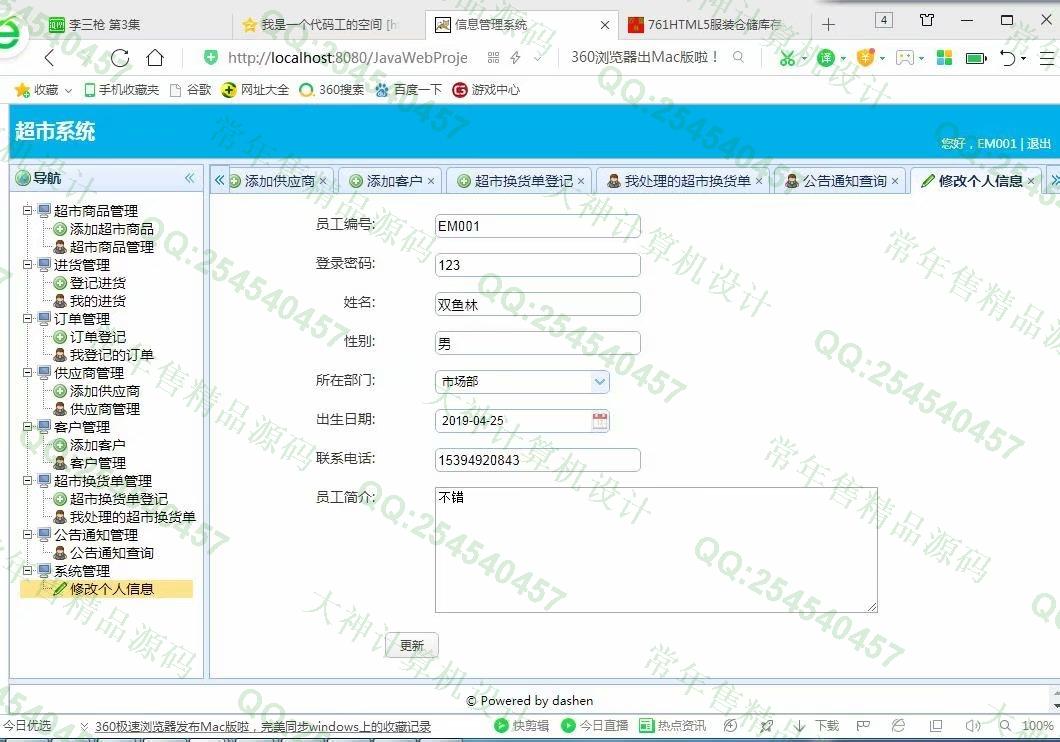Close the 信息管理系统 browser tab
The image size is (1060, 742).
604,25
